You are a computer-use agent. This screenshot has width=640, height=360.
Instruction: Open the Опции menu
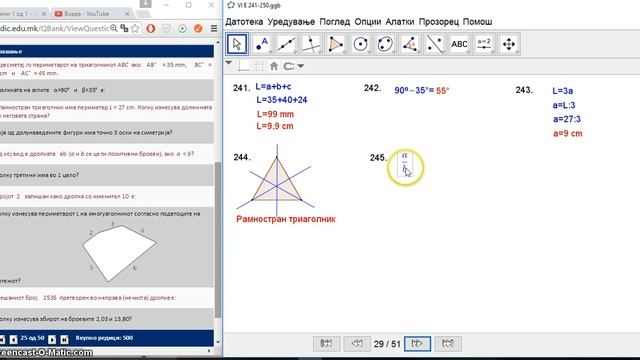coord(368,22)
